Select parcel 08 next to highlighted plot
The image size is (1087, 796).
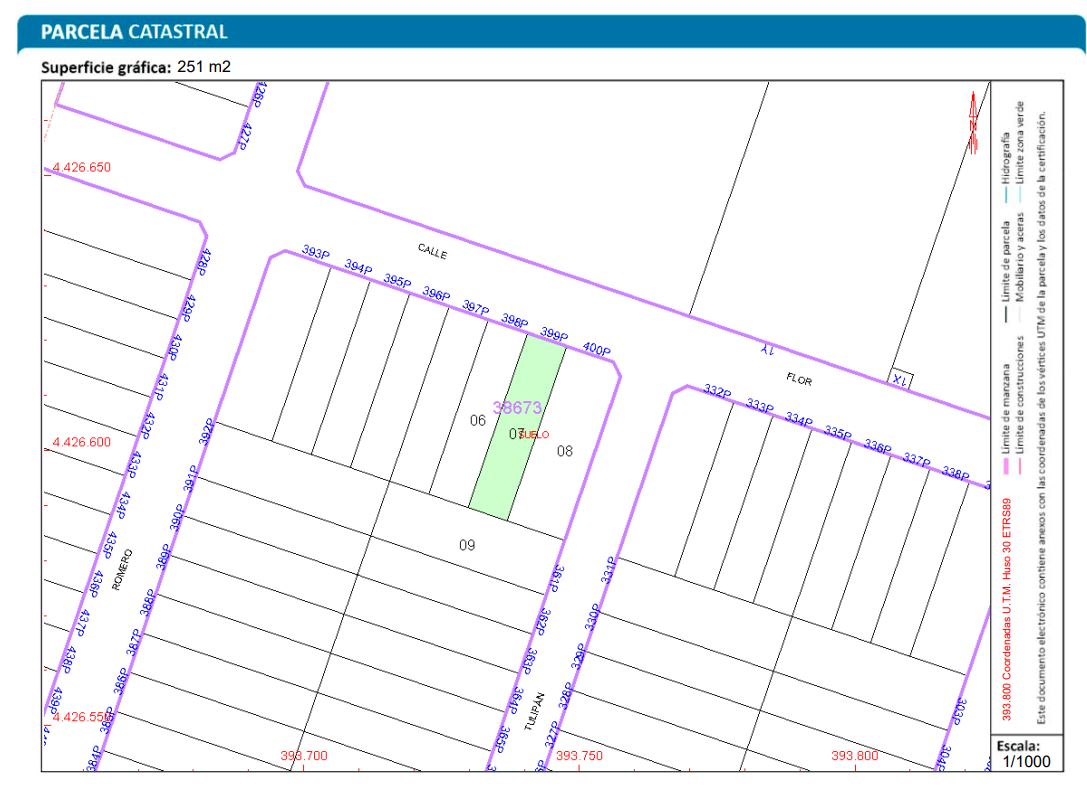click(565, 451)
